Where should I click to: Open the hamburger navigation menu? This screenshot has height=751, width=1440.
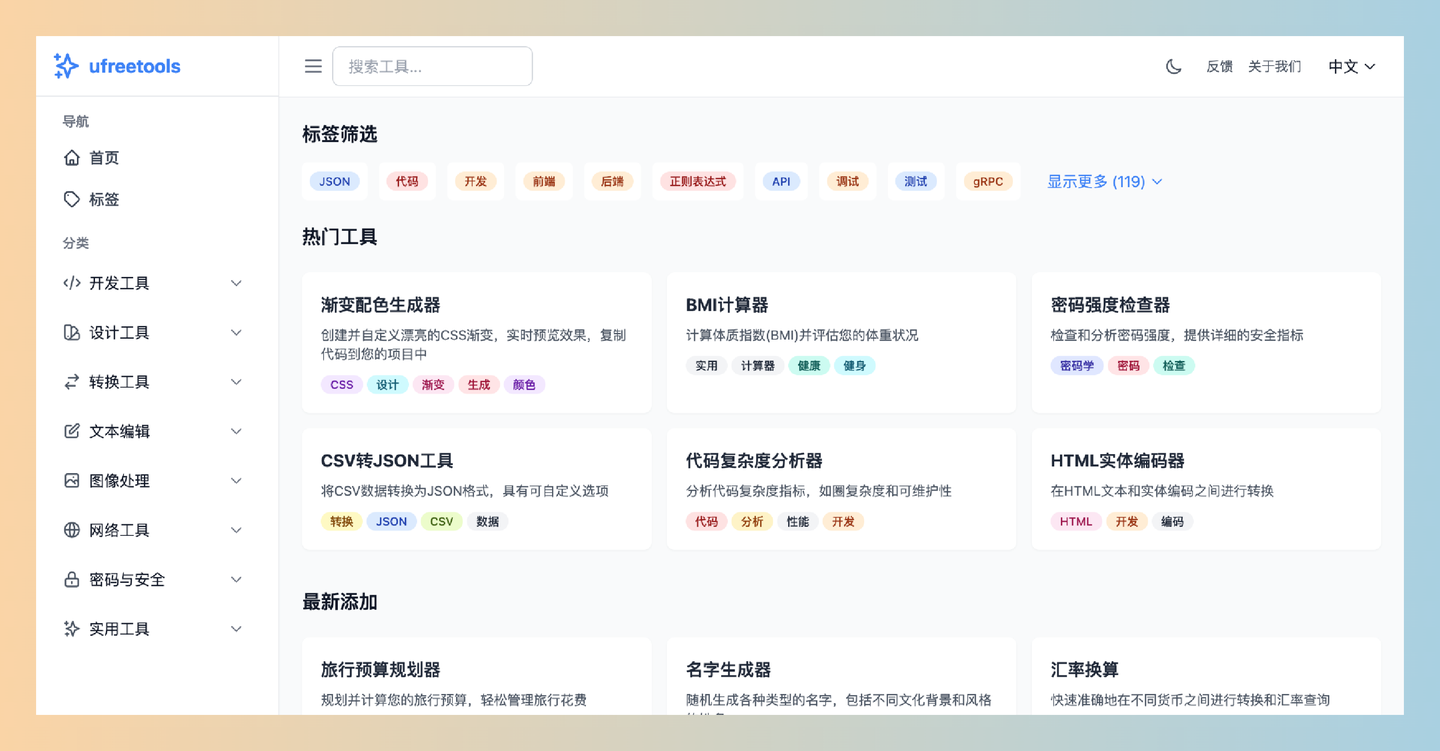pyautogui.click(x=313, y=66)
